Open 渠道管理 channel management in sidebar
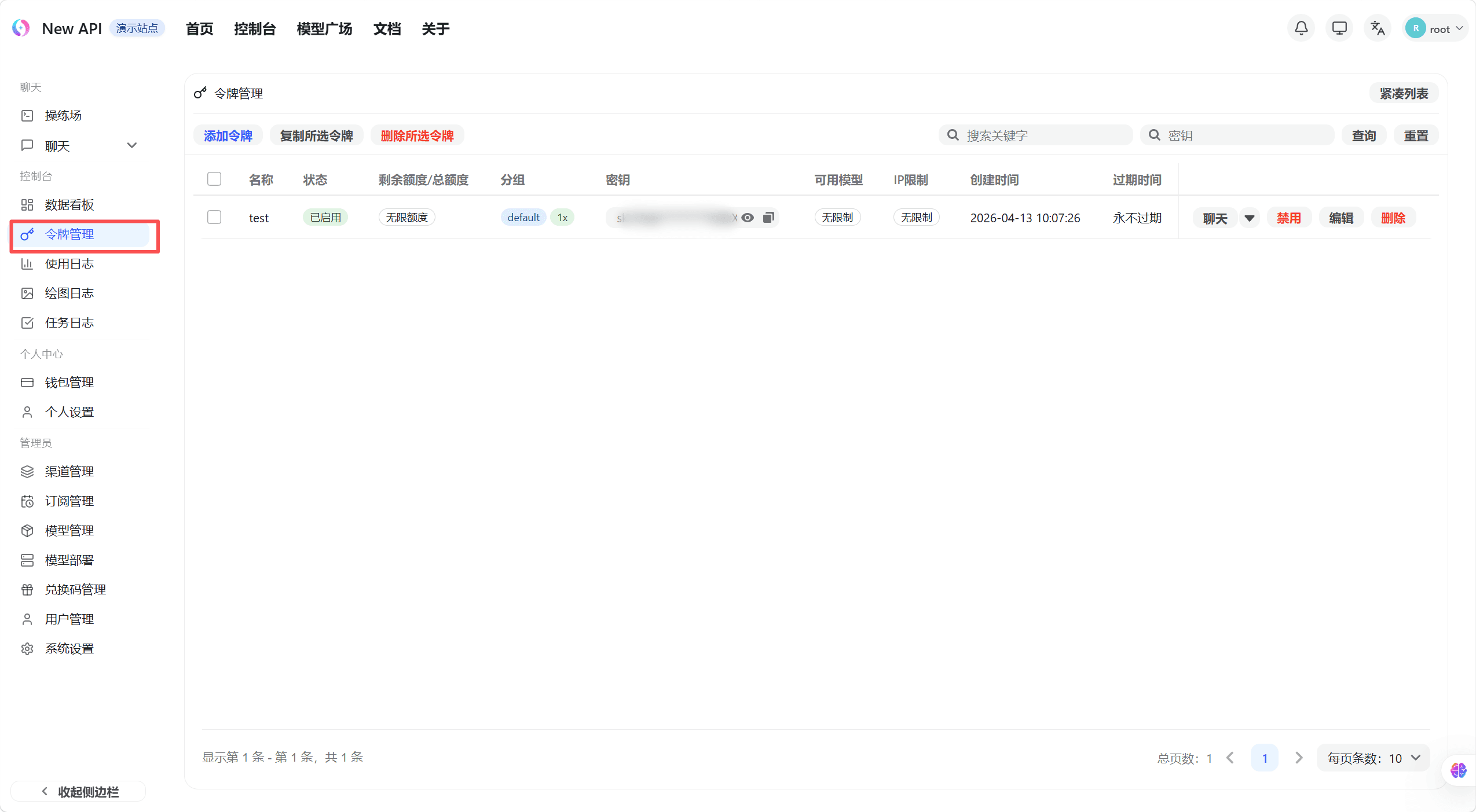Screen dimensions: 1476x812 pyautogui.click(x=69, y=471)
